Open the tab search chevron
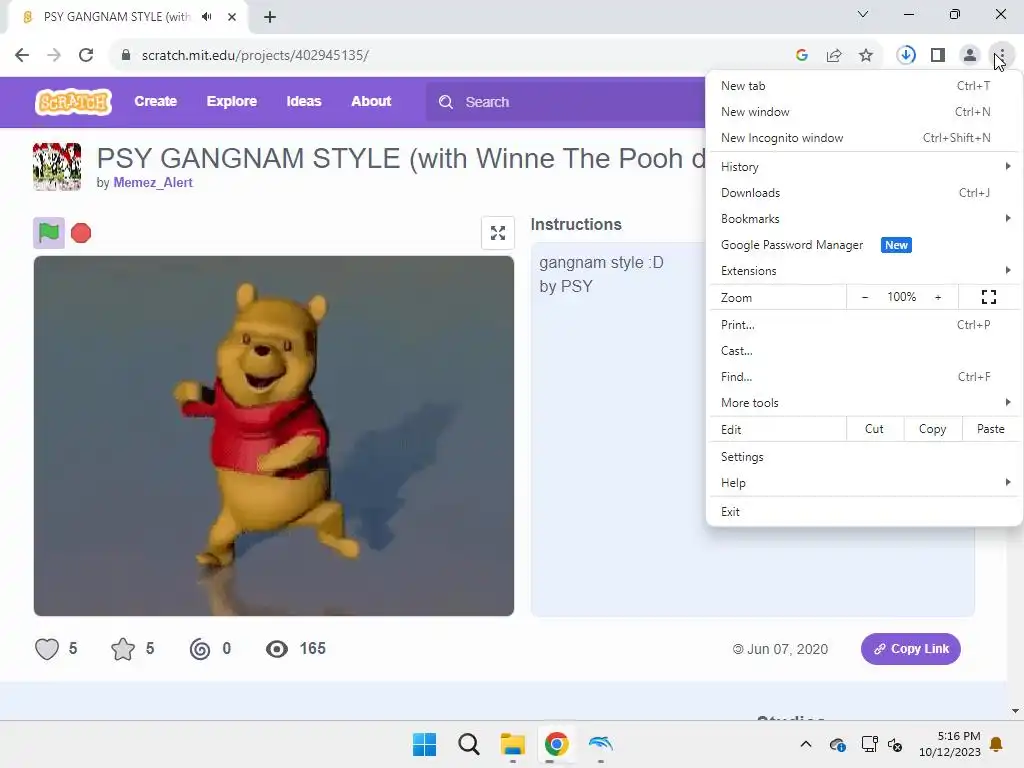This screenshot has width=1024, height=768. click(863, 14)
